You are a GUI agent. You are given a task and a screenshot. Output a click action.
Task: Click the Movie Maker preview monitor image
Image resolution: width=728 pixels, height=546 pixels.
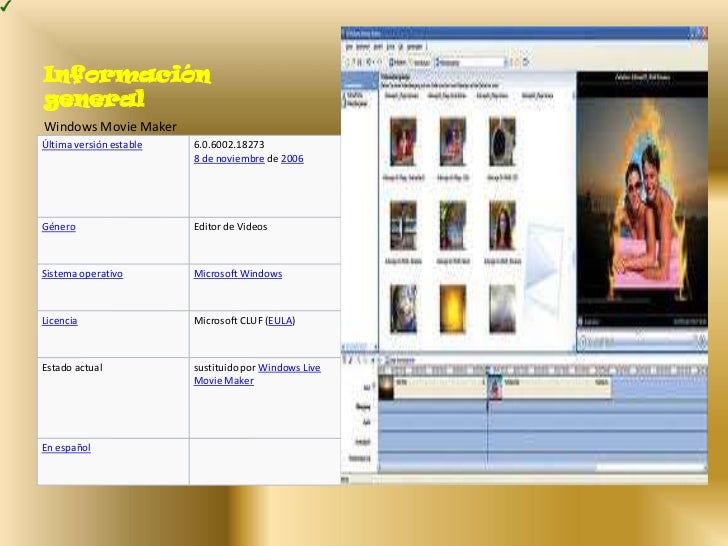(x=642, y=200)
